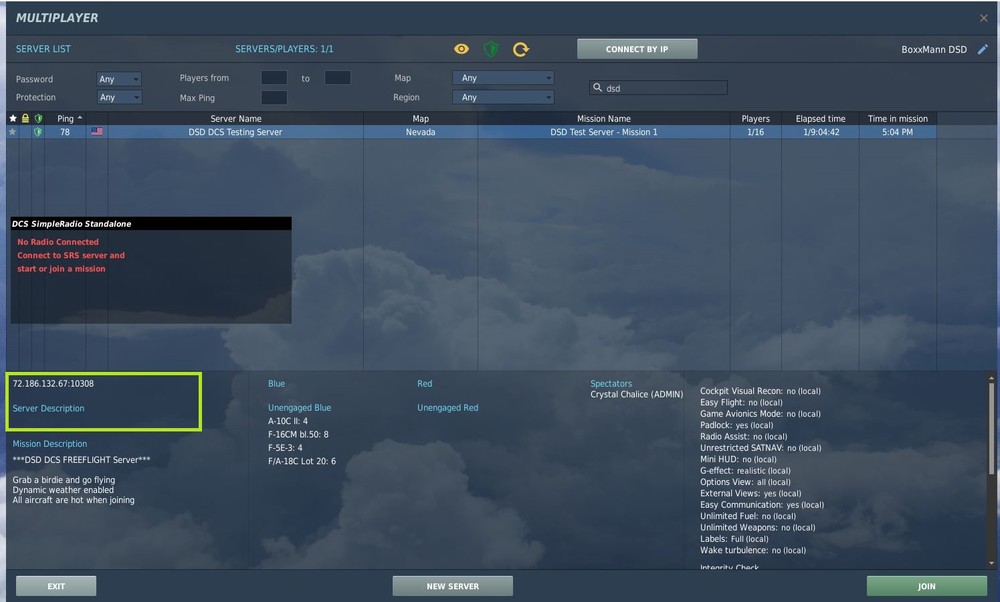Open the MULTIPLAYER title menu area
Image resolution: width=1000 pixels, height=602 pixels.
coord(57,17)
